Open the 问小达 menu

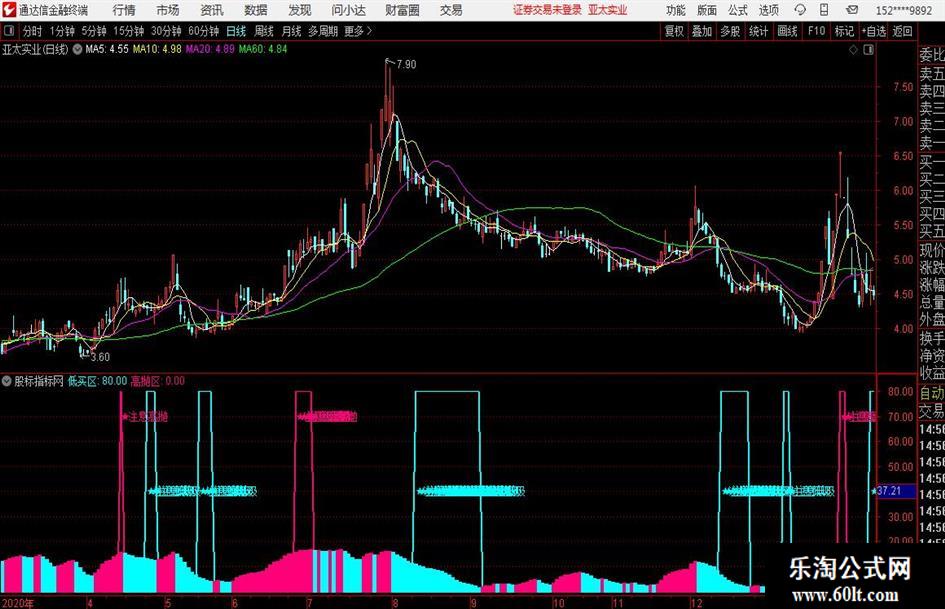coord(348,10)
